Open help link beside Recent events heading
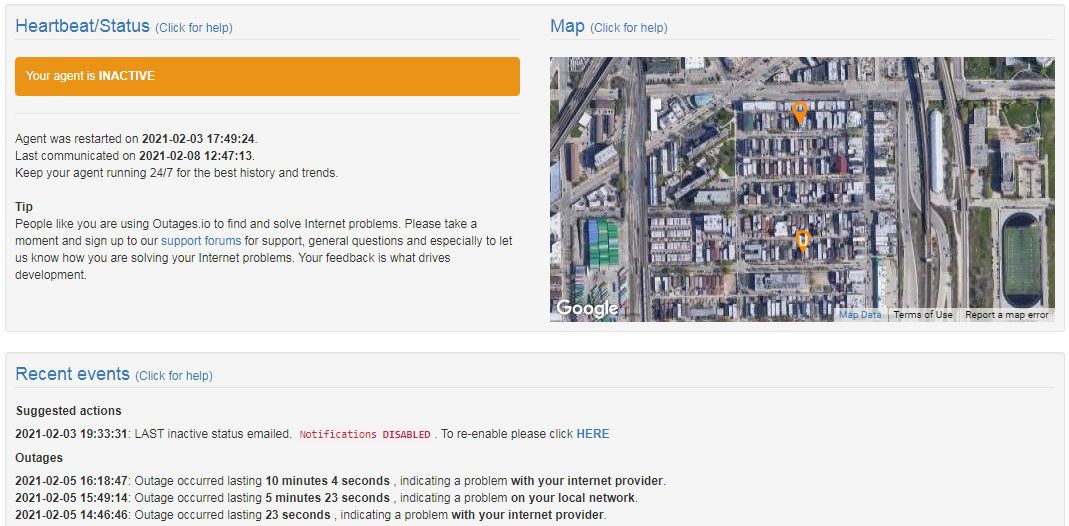1069x526 pixels. [x=174, y=375]
